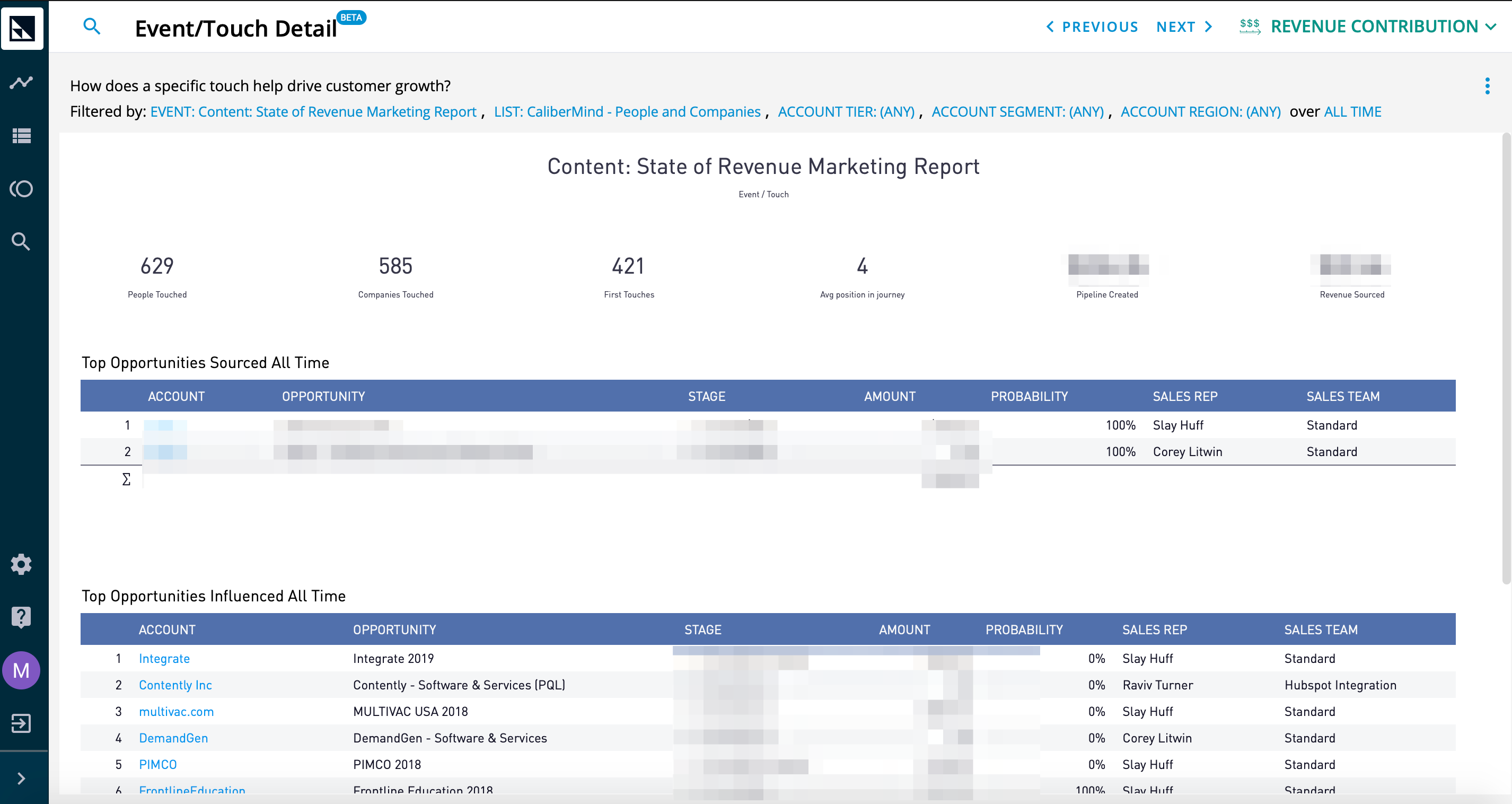Viewport: 1512px width, 804px height.
Task: Open the list view sidebar icon
Action: [x=21, y=136]
